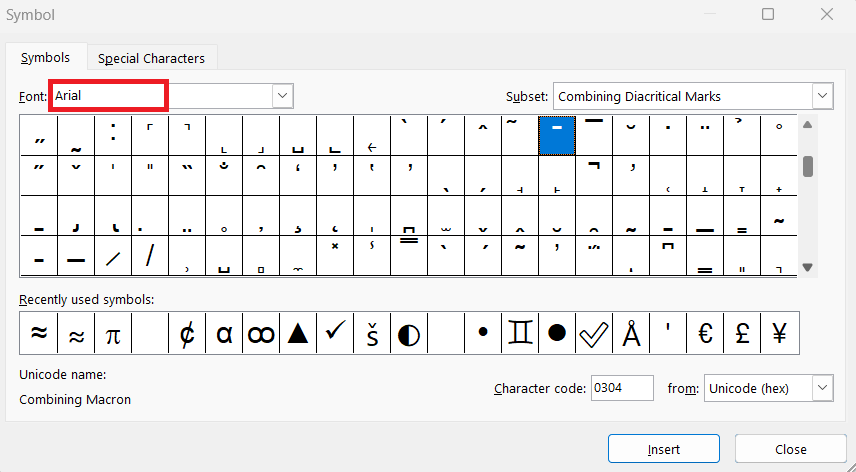
Task: Open the 'from' Unicode (hex) dropdown
Action: [822, 389]
